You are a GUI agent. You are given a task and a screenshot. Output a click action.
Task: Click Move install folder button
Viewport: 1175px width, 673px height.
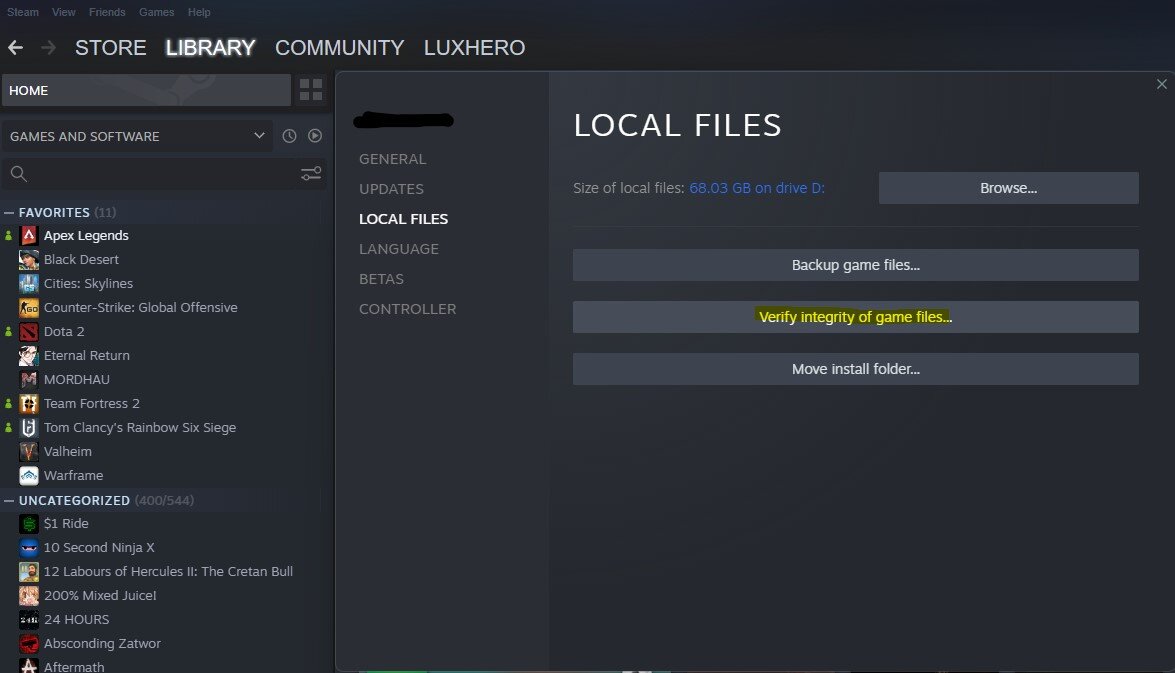[x=855, y=369]
